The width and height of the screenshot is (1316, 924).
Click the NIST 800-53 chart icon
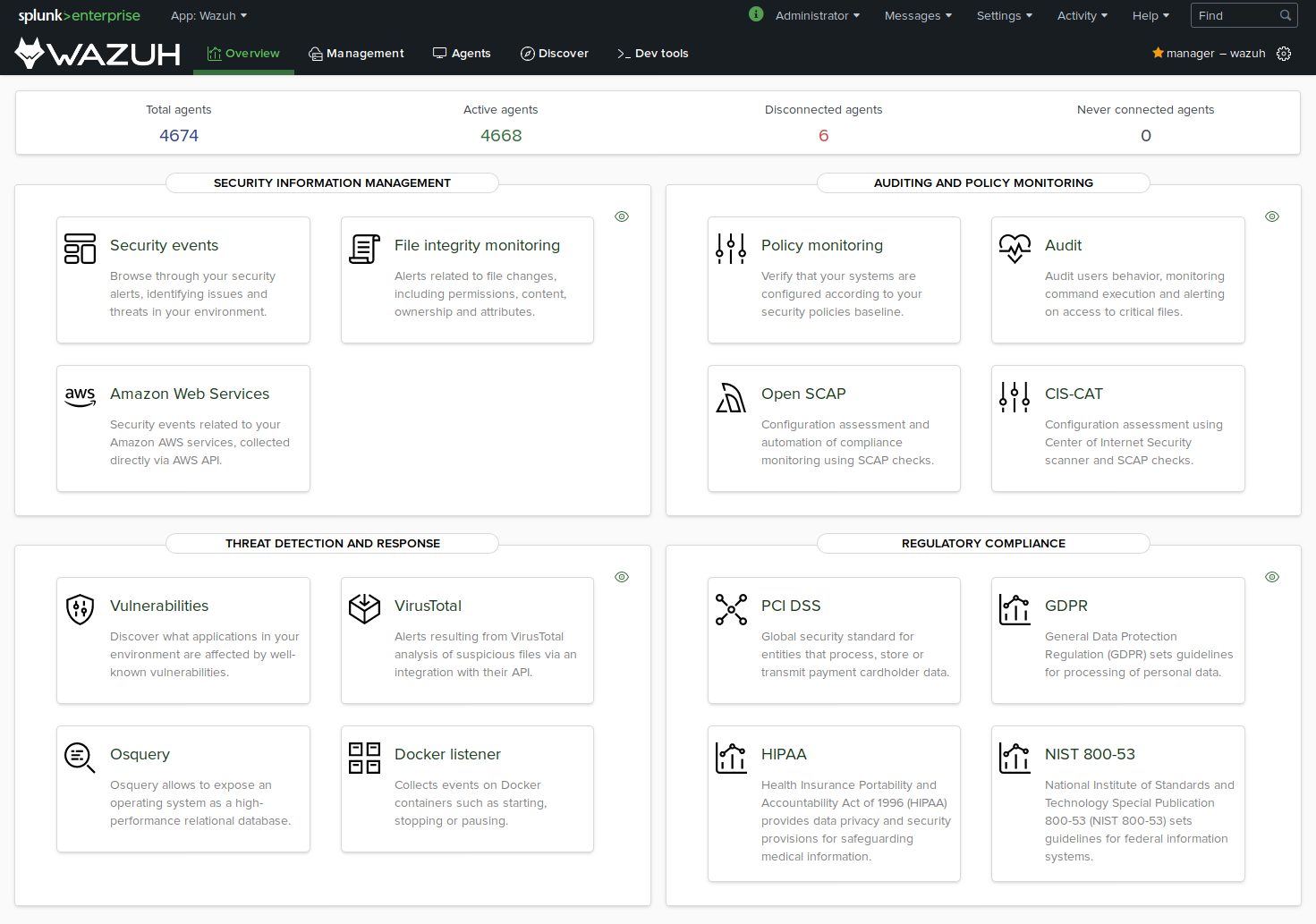(1015, 758)
